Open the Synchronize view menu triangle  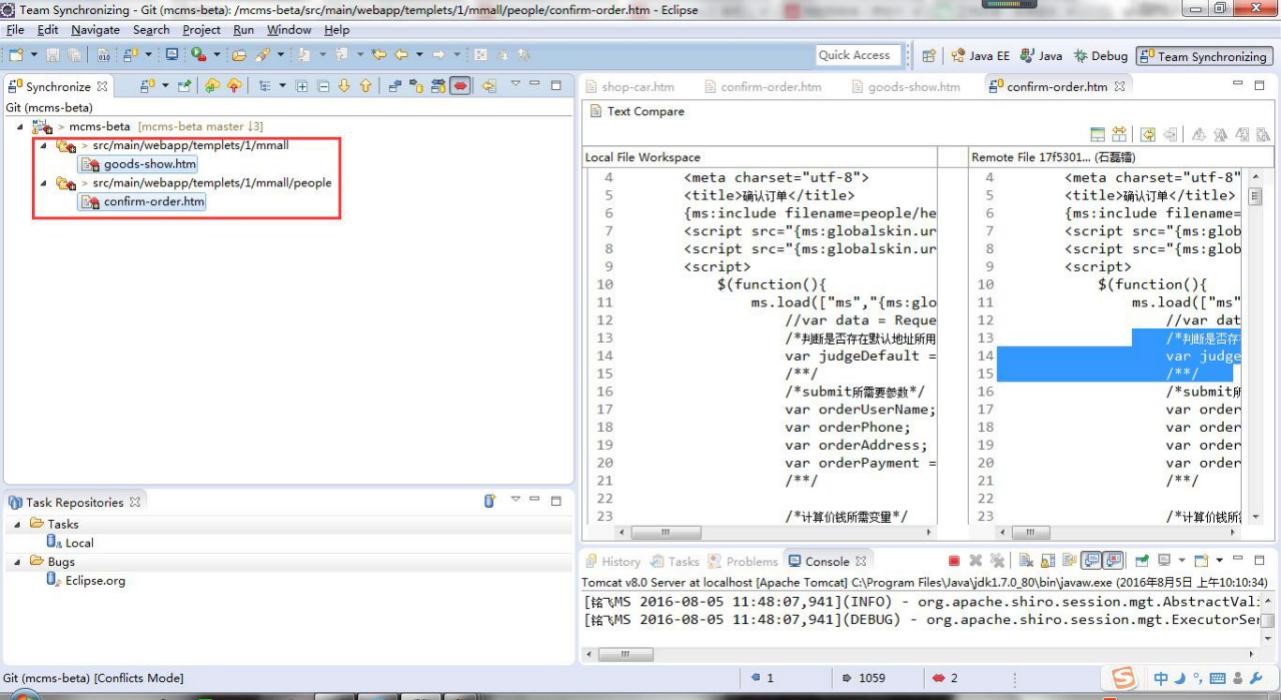515,84
